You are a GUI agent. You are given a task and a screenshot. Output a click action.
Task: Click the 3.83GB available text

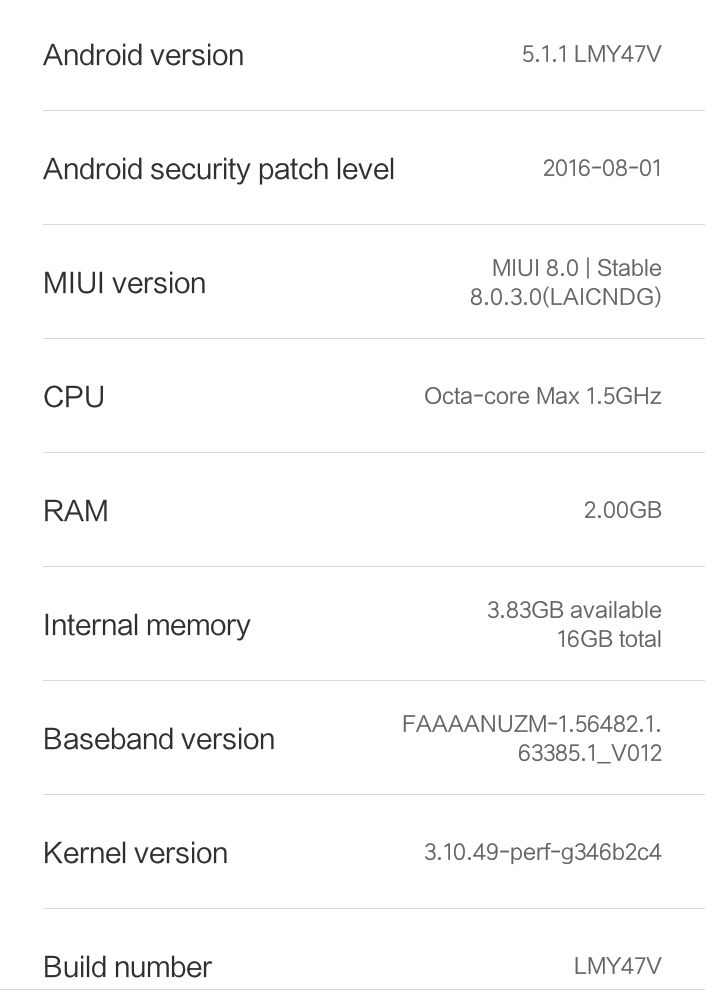574,610
